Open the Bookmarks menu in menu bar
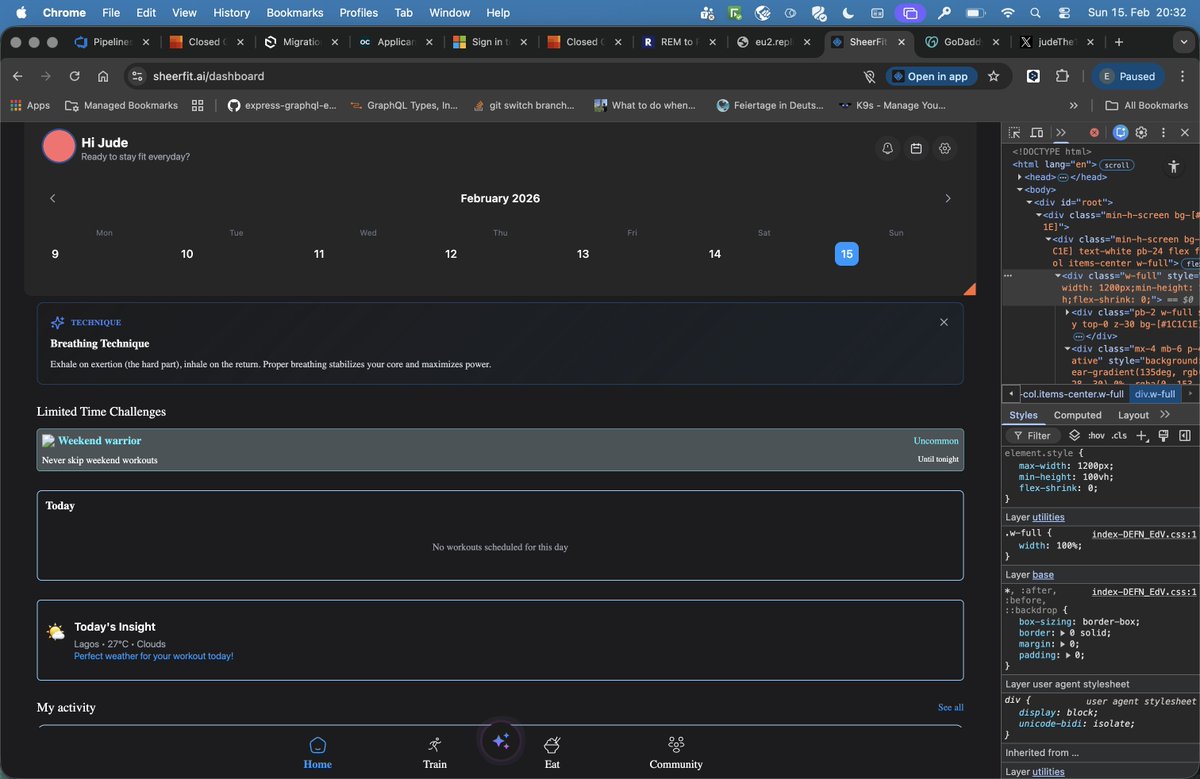Viewport: 1200px width, 779px height. click(295, 13)
